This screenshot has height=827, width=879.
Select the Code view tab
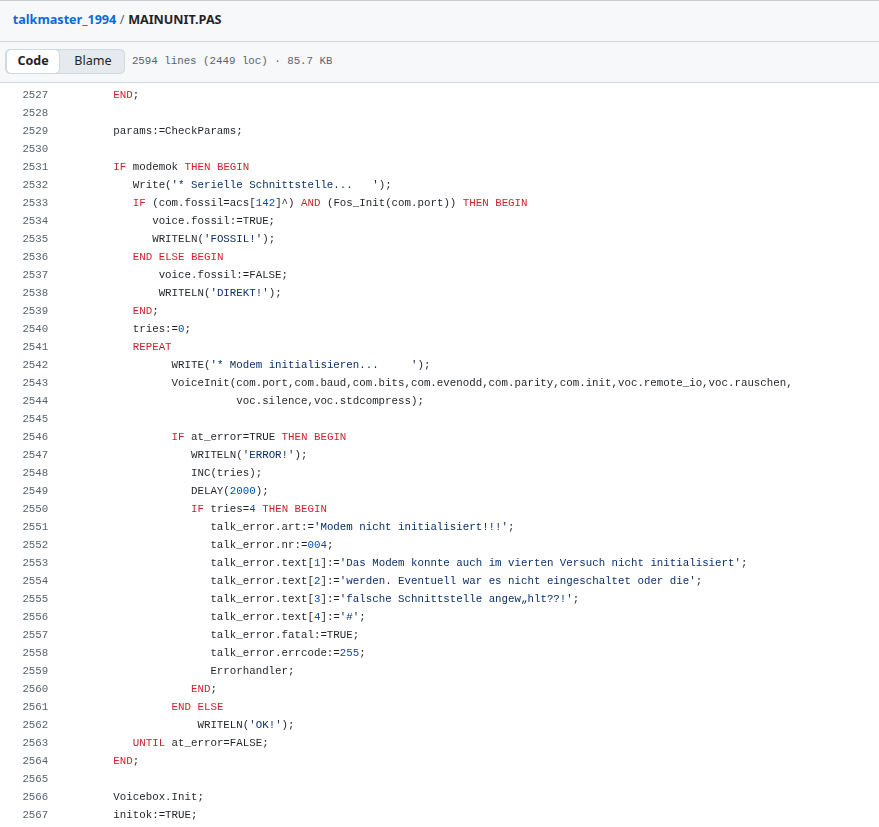(x=33, y=61)
